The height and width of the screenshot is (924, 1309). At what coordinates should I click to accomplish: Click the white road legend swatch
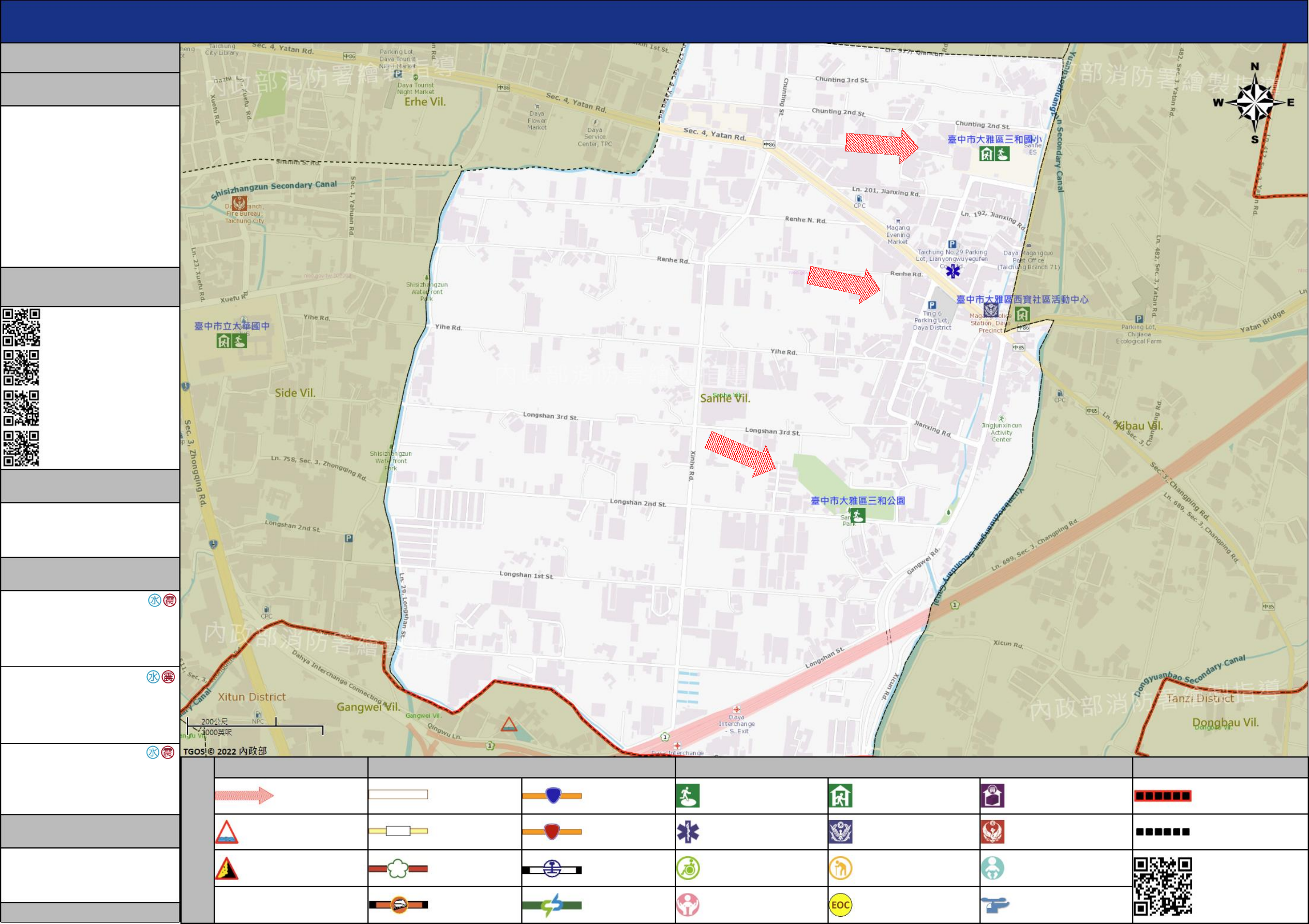(x=398, y=795)
